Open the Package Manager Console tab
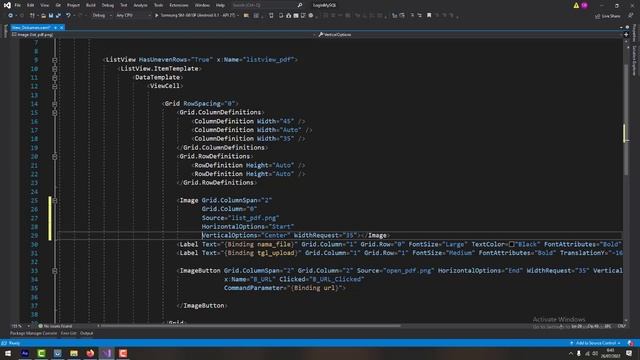Screen dimensions: 640x360 click(x=33, y=333)
